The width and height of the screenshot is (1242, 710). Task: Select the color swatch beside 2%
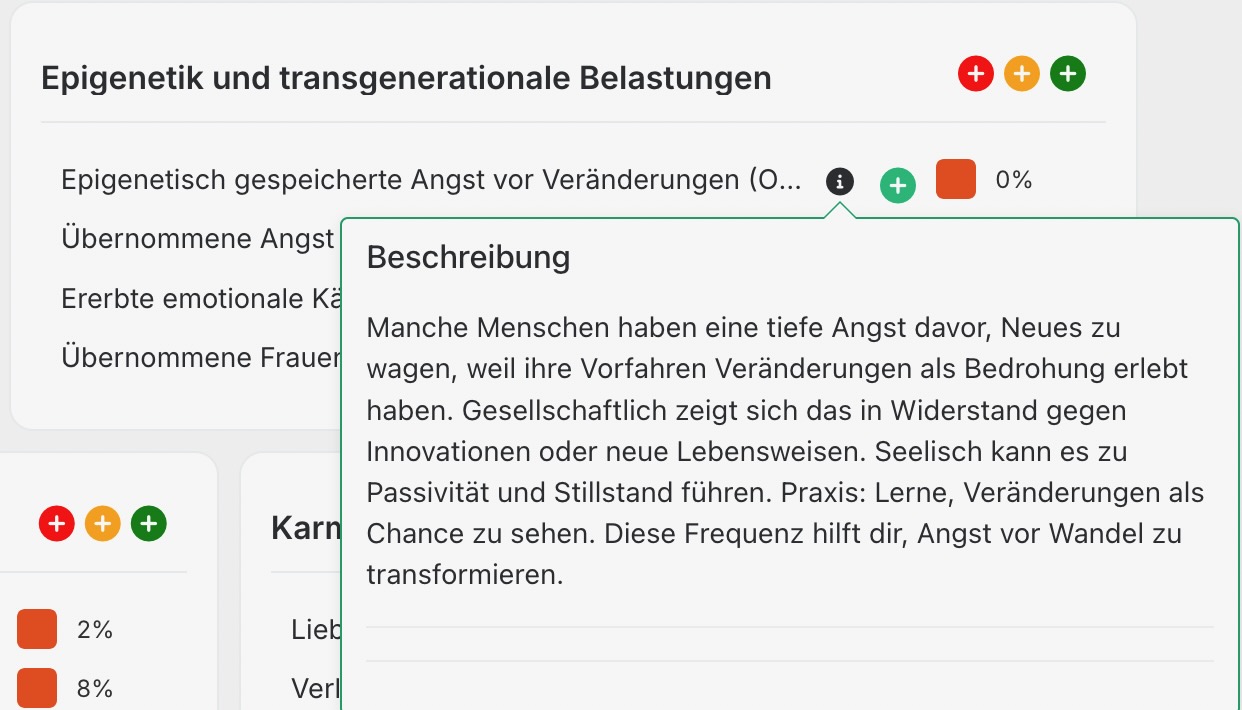pyautogui.click(x=37, y=629)
